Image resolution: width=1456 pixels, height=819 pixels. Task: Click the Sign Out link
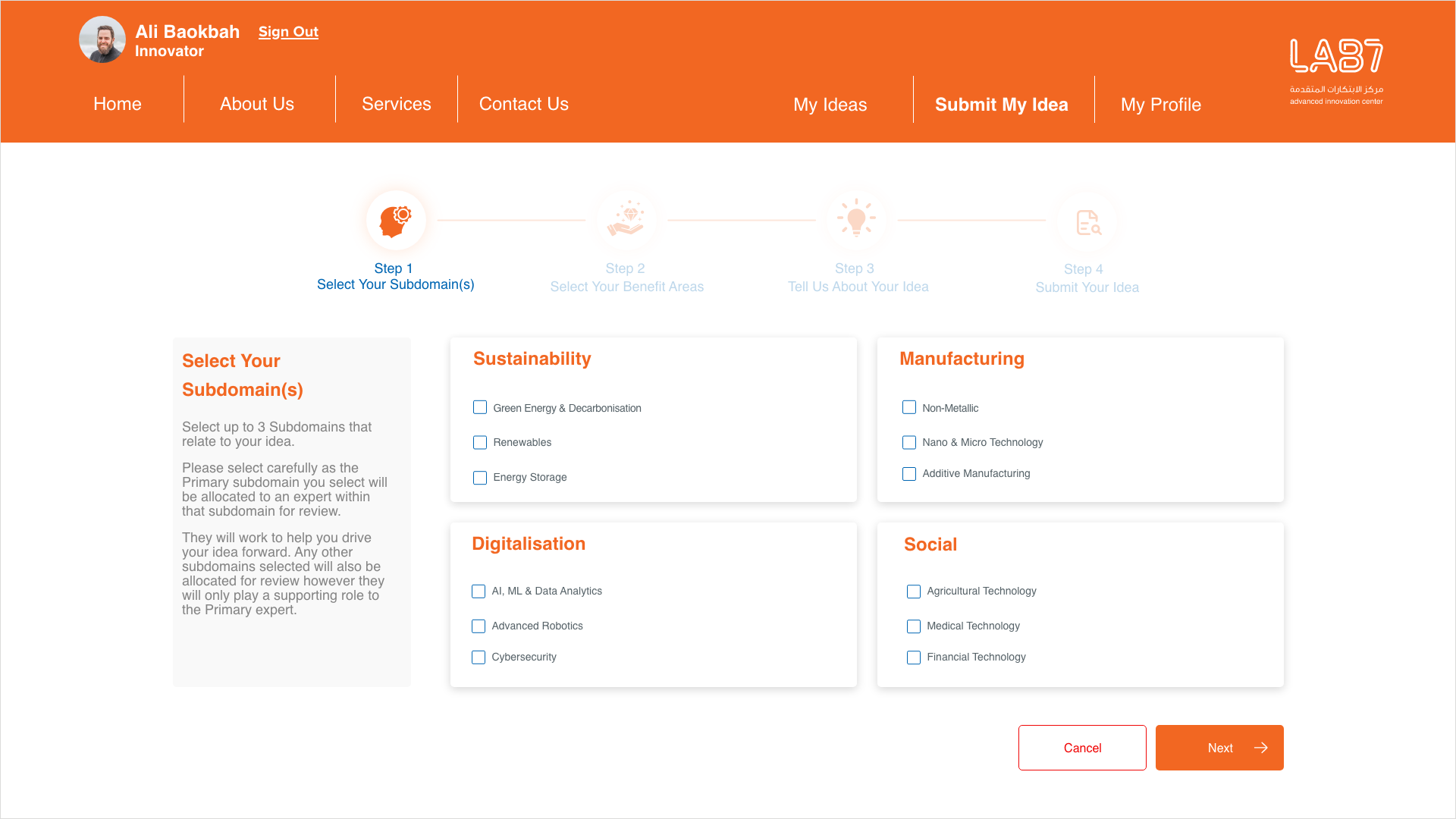coord(288,32)
